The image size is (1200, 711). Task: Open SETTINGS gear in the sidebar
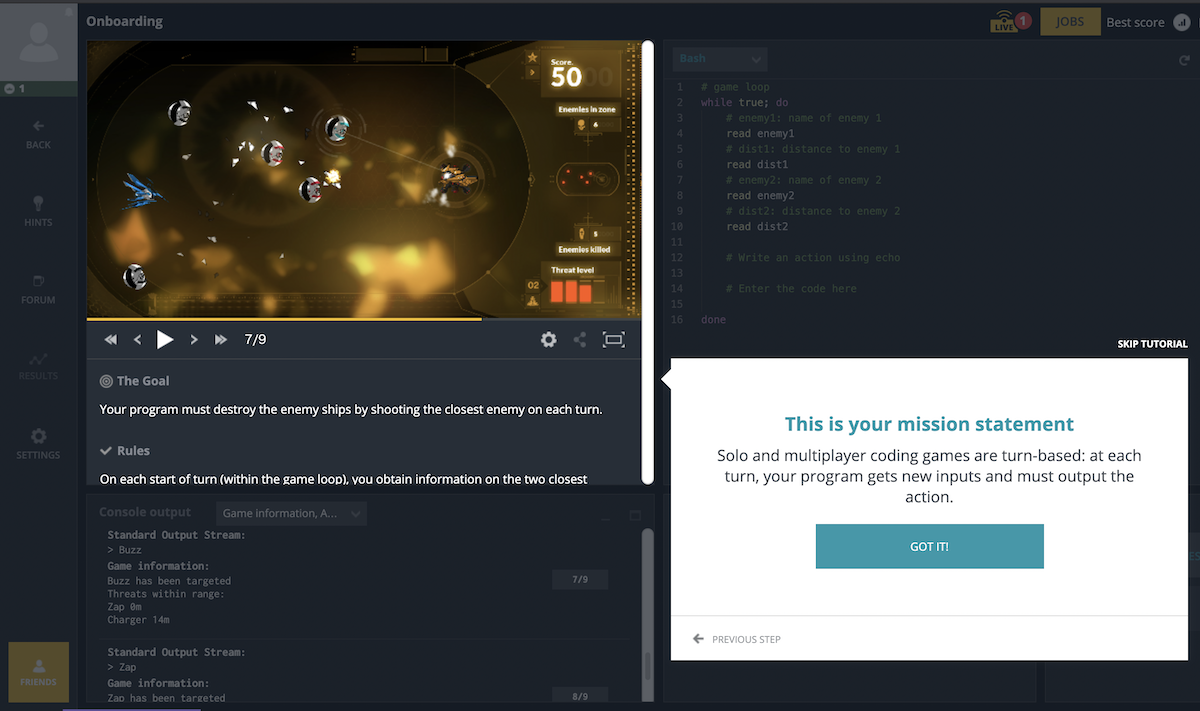pyautogui.click(x=38, y=444)
